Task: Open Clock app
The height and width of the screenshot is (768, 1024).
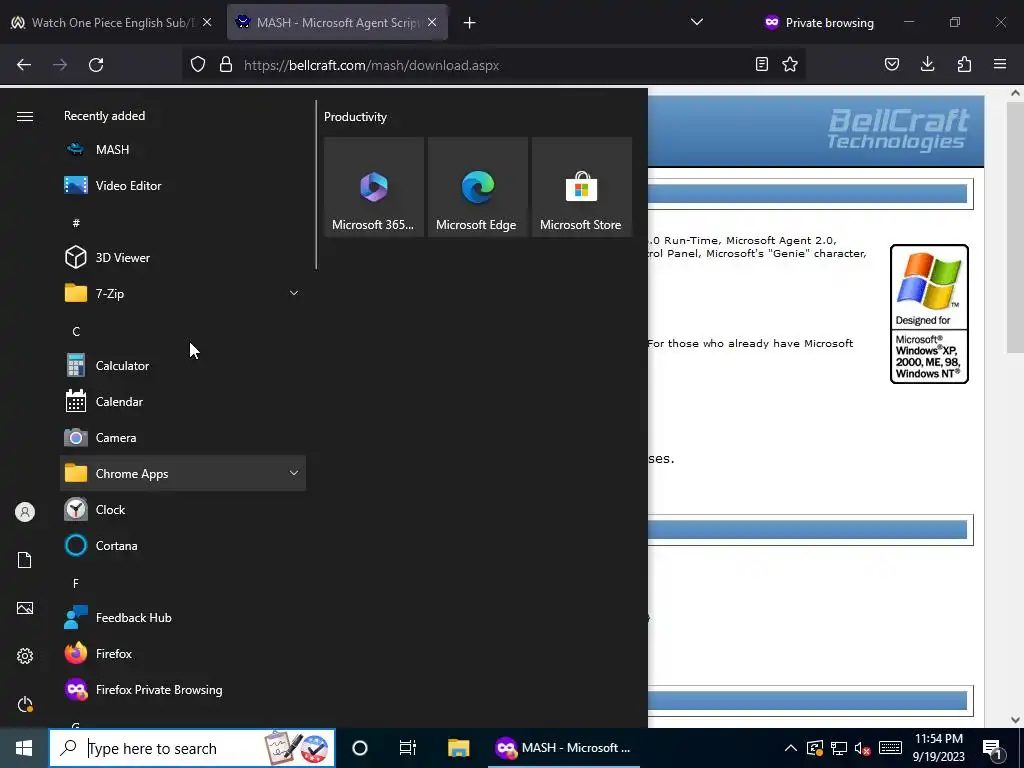Action: 183,509
